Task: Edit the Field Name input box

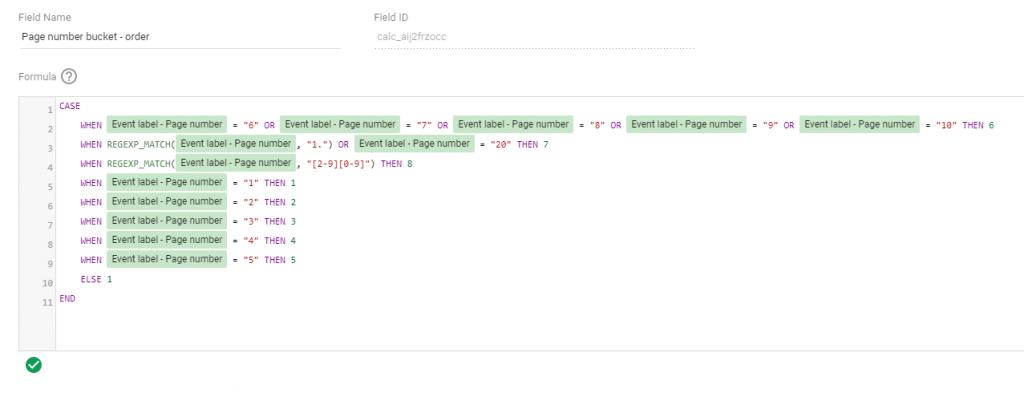Action: pyautogui.click(x=180, y=37)
